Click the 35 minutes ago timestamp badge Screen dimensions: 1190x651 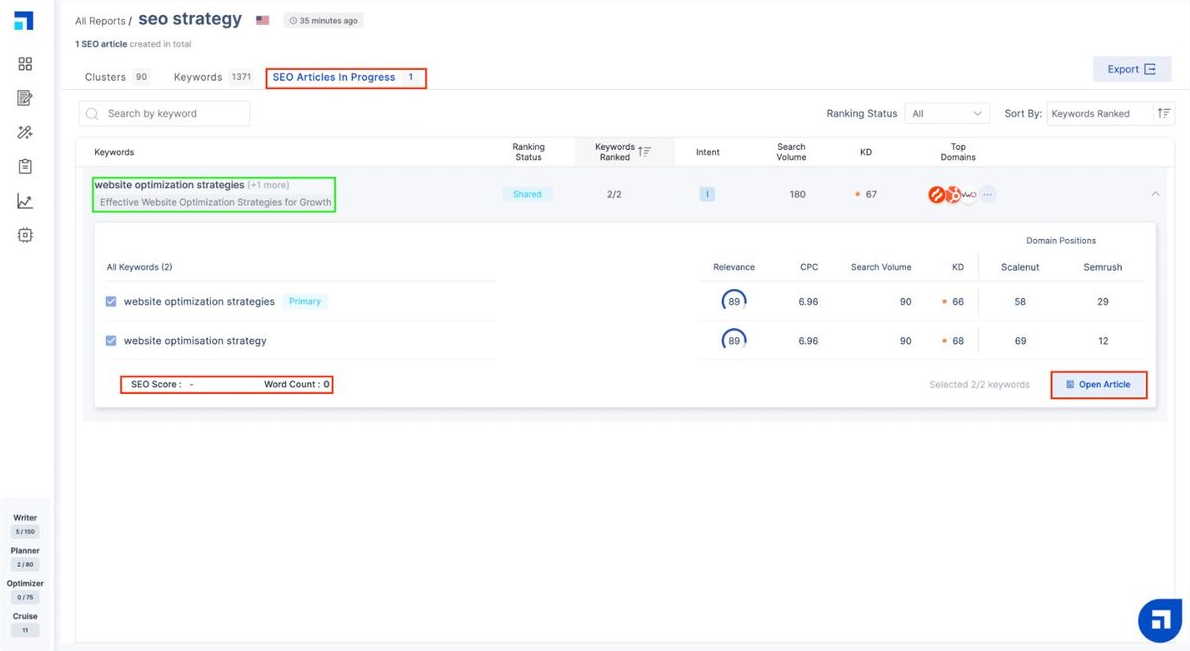pyautogui.click(x=323, y=20)
